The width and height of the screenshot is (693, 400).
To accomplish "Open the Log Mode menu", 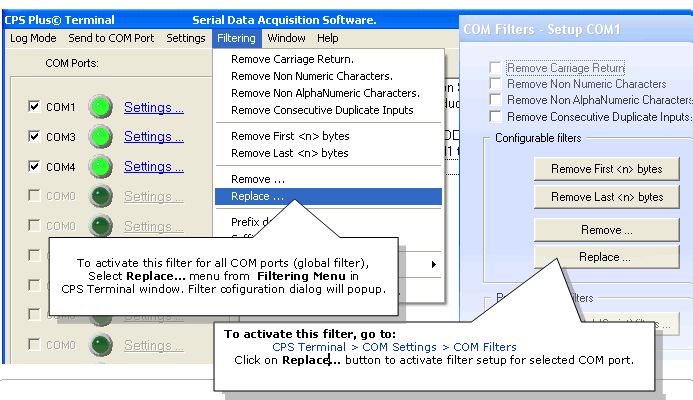I will tap(33, 38).
